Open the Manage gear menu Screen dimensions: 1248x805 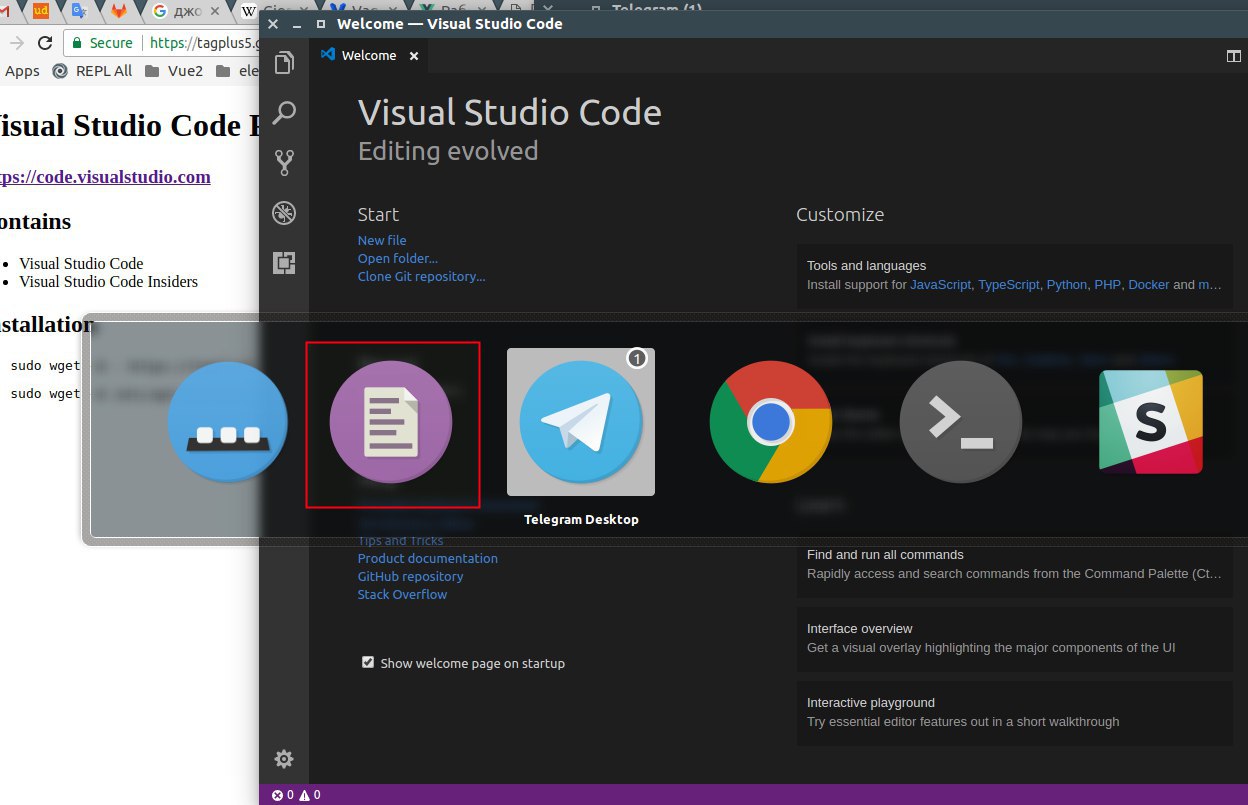coord(284,759)
